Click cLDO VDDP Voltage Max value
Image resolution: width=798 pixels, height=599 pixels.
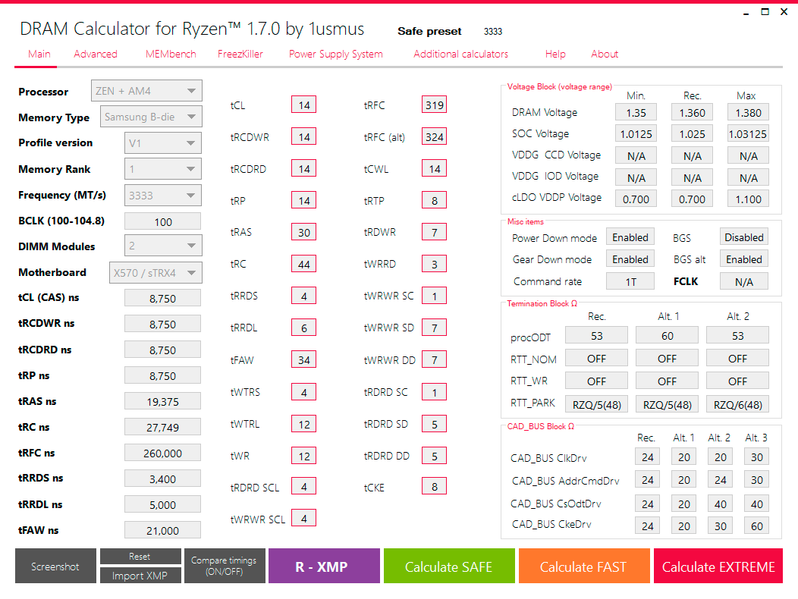click(x=748, y=199)
